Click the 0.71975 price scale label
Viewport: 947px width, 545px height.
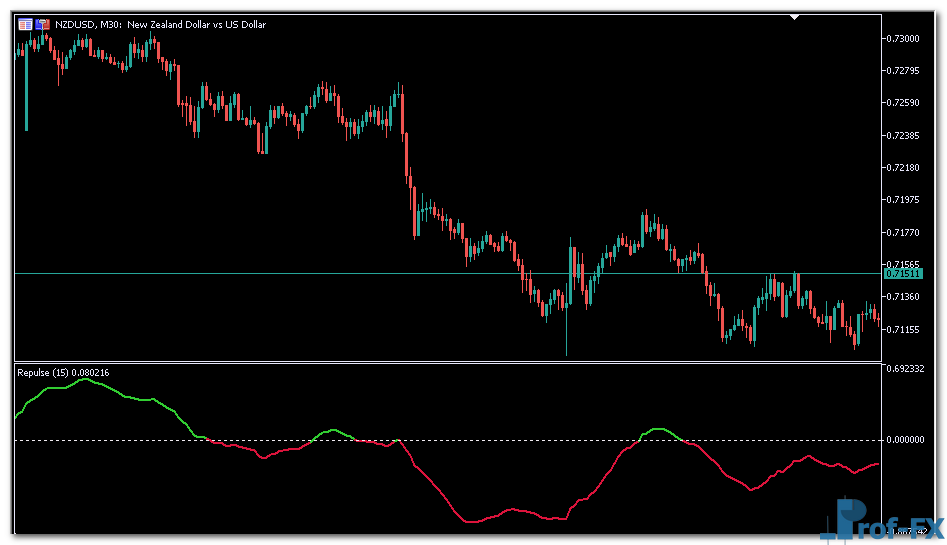[x=904, y=200]
